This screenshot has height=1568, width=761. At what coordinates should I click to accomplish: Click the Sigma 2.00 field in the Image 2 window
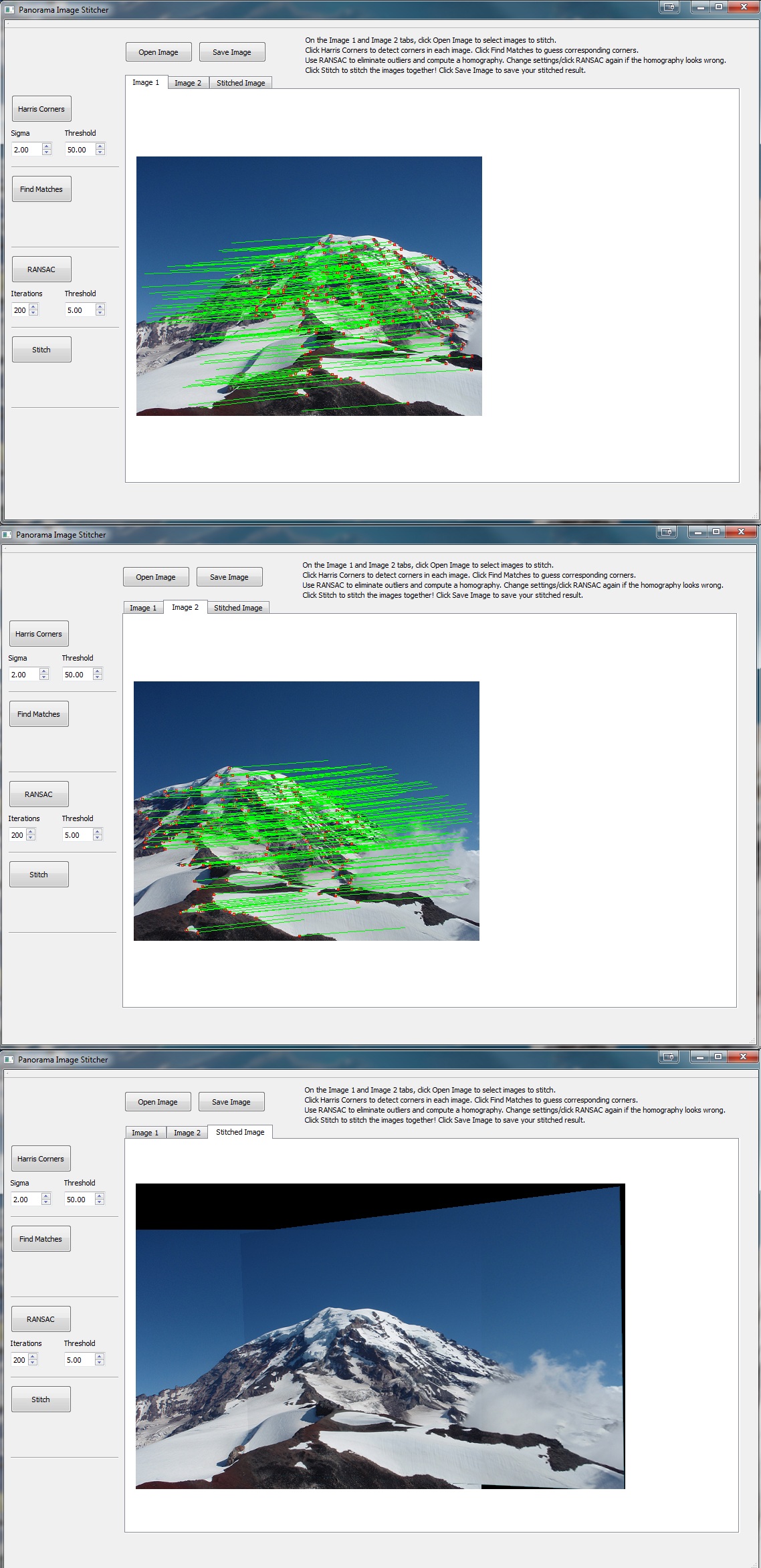coord(23,675)
